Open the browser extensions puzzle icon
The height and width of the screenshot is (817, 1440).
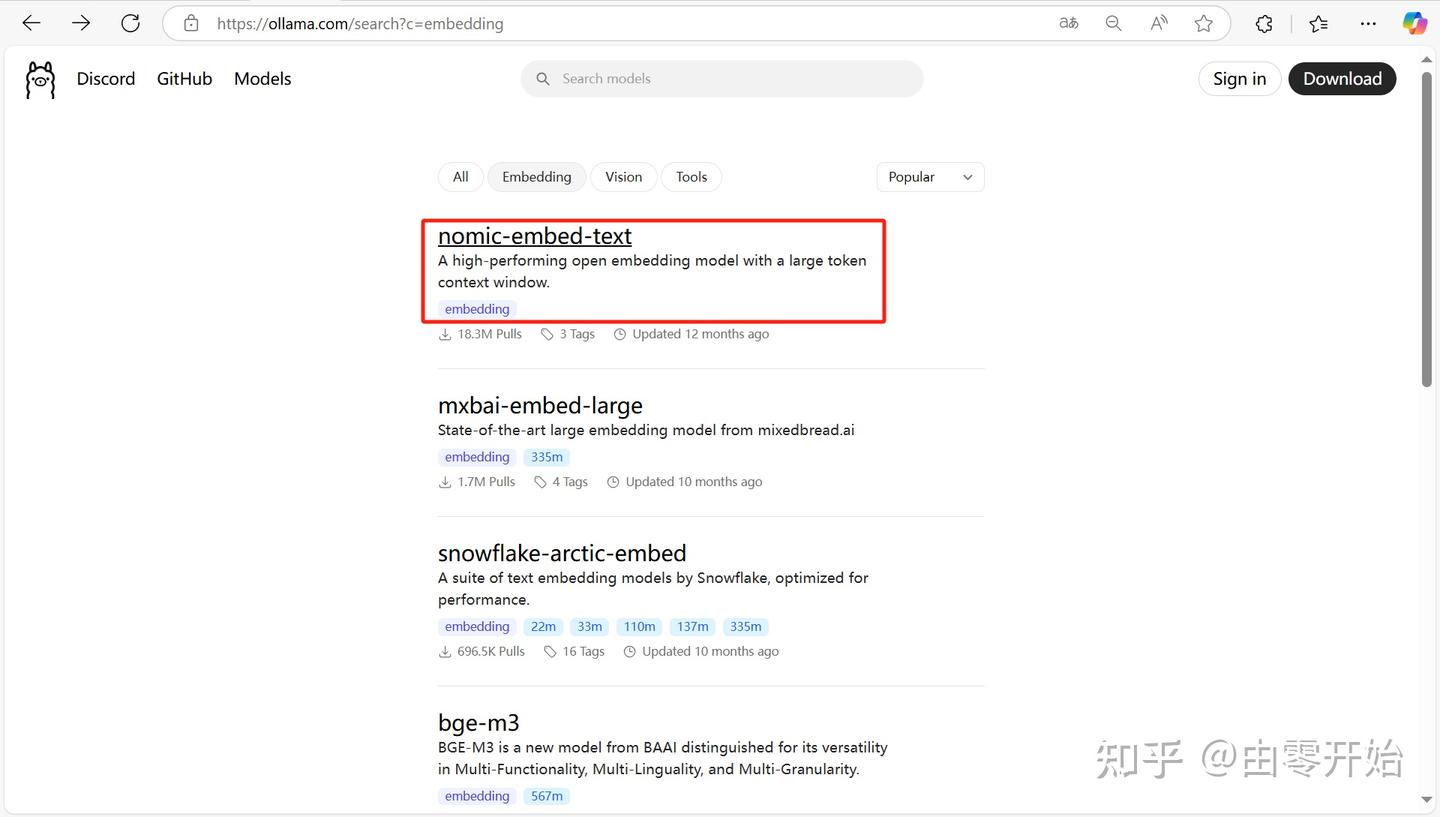pos(1264,23)
